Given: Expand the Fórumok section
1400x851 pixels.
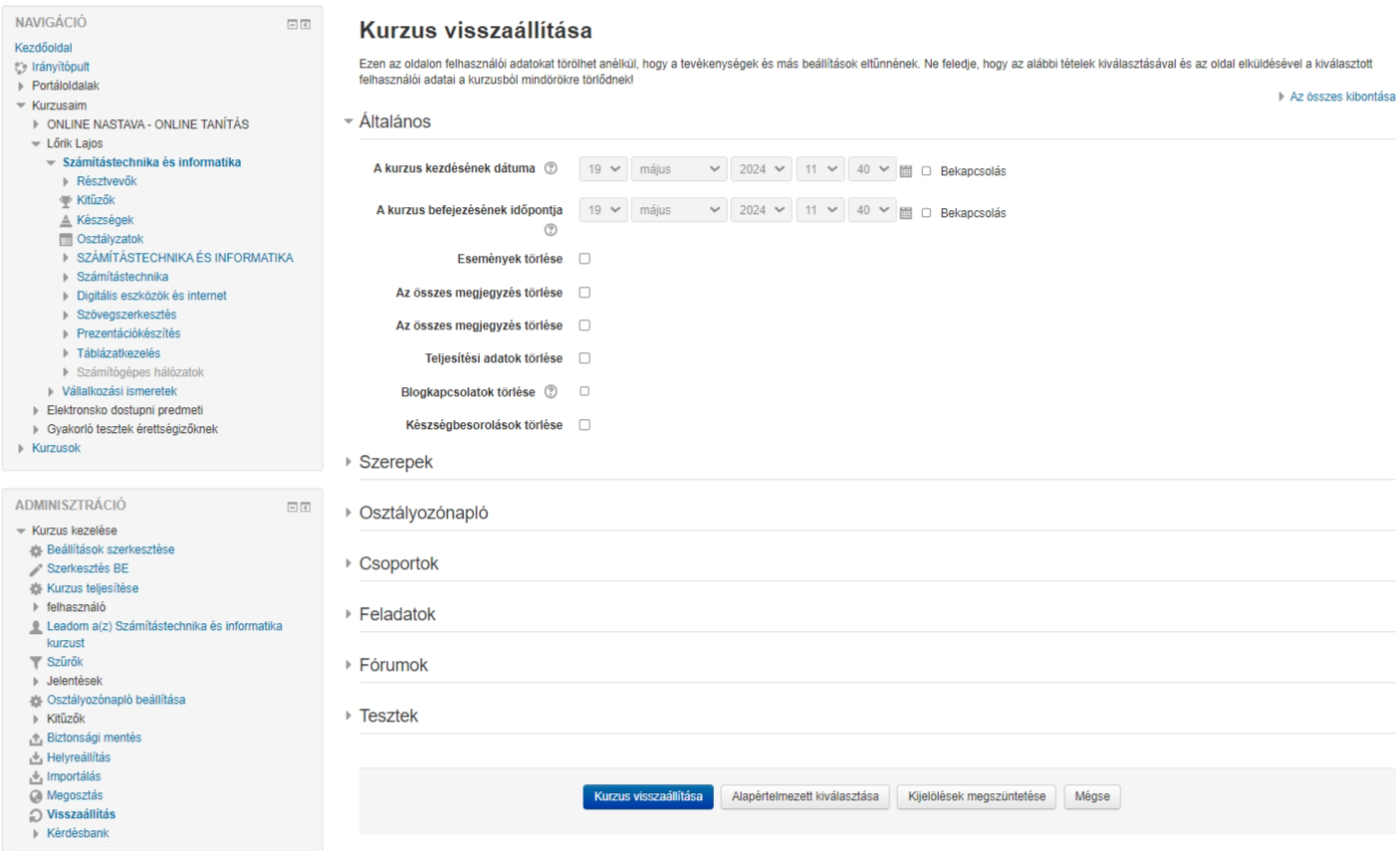Looking at the screenshot, I should click(x=393, y=665).
